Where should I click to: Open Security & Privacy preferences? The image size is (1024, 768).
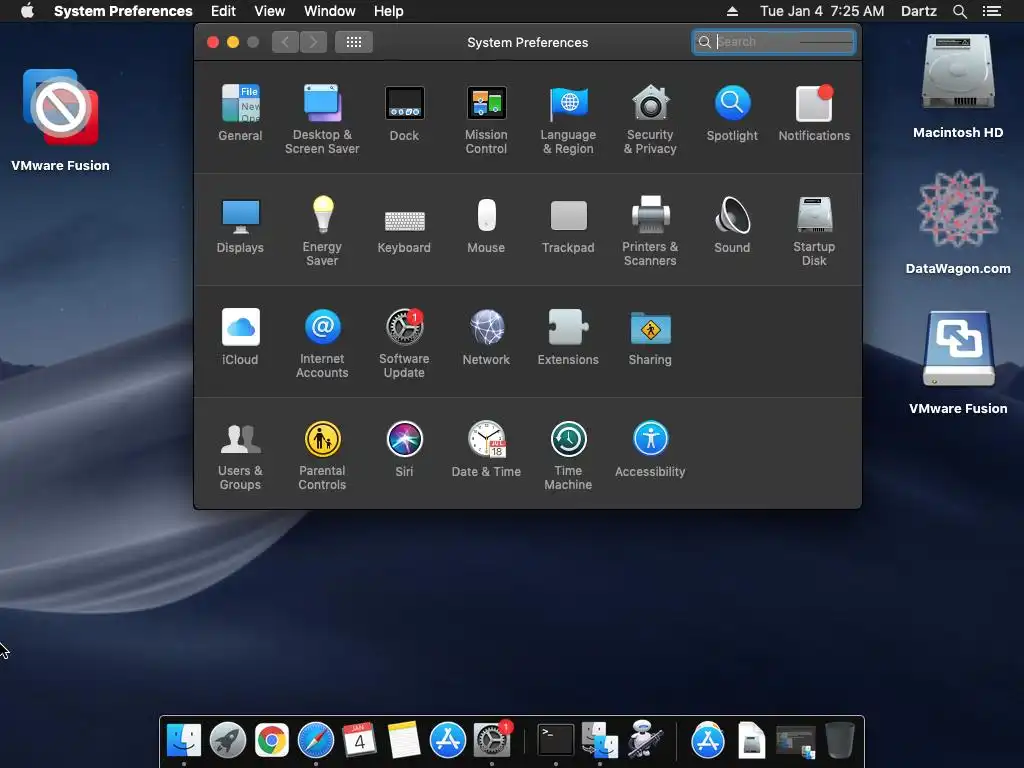click(650, 119)
